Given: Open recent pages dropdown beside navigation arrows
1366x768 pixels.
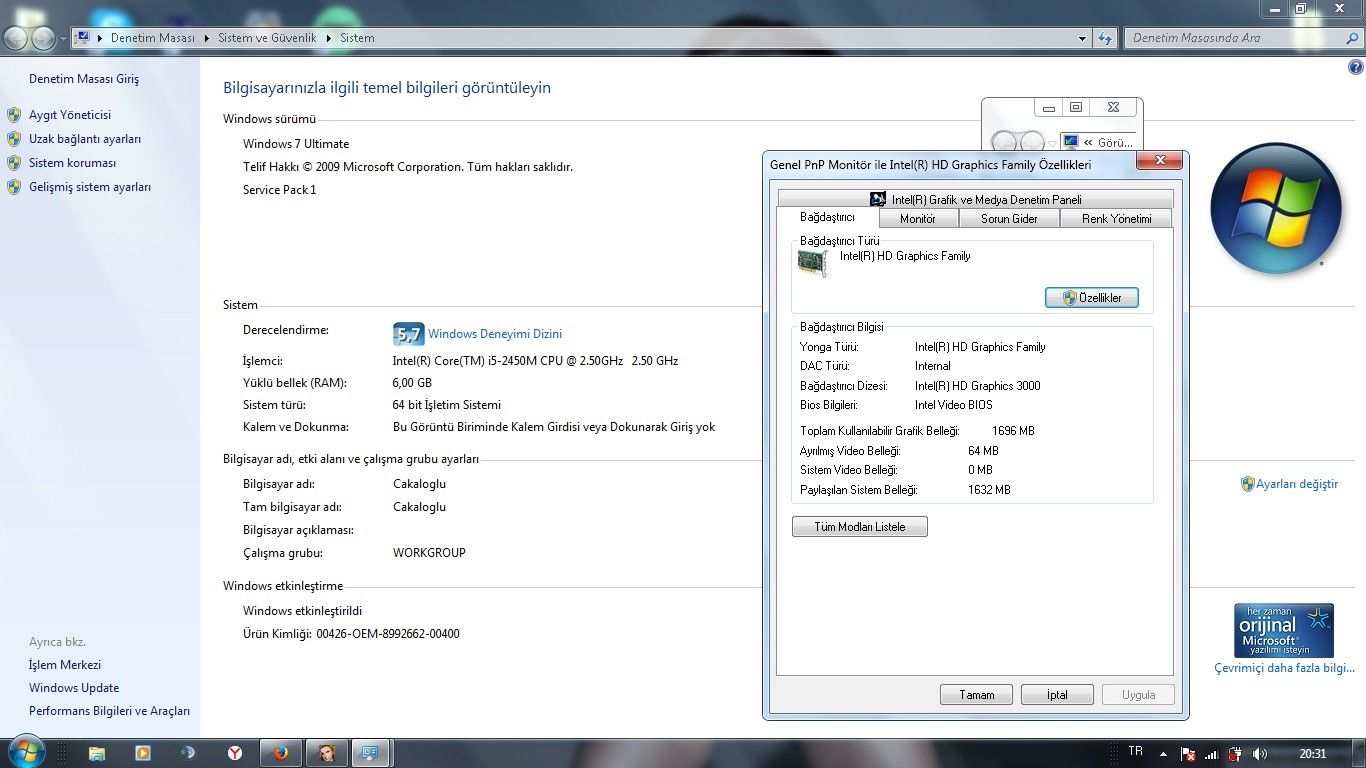Looking at the screenshot, I should pyautogui.click(x=63, y=38).
